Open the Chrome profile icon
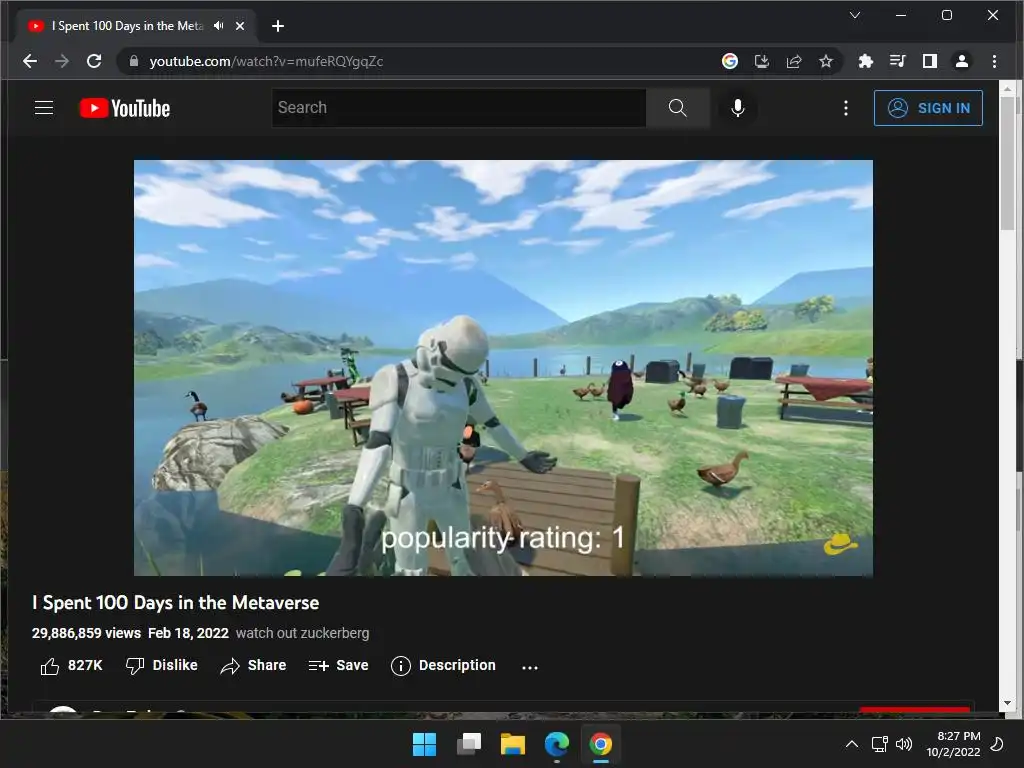Image resolution: width=1024 pixels, height=768 pixels. (x=961, y=61)
